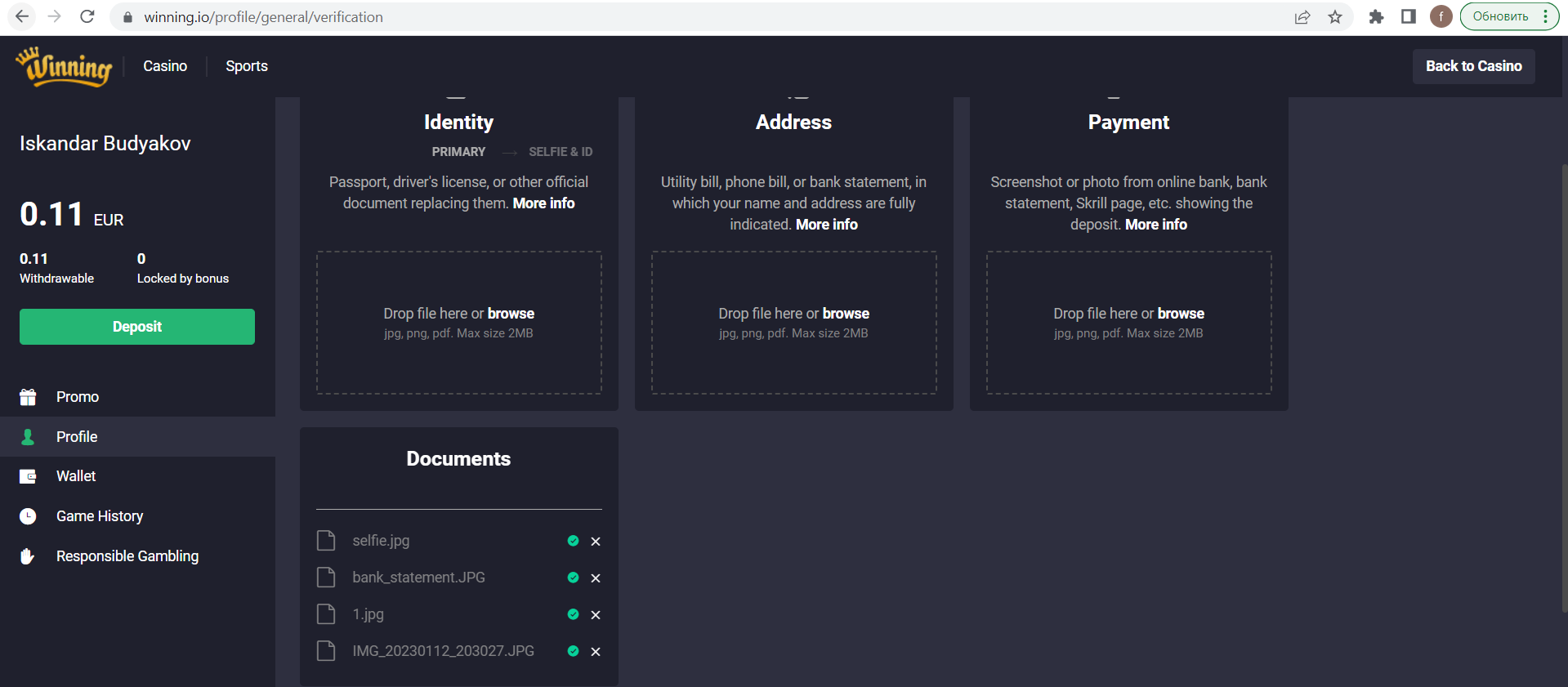
Task: Click the Documents heading
Action: (x=458, y=459)
